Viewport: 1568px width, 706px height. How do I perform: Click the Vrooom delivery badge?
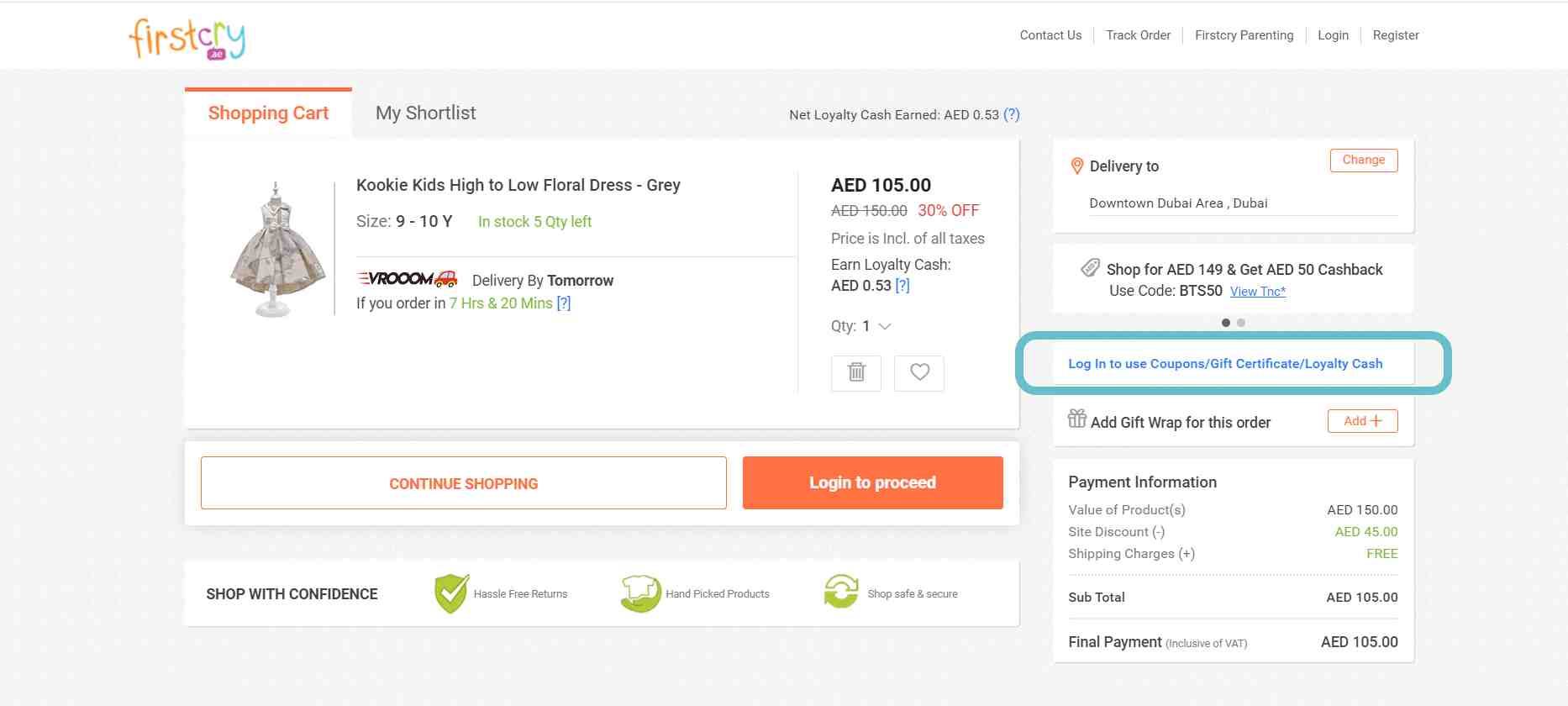pyautogui.click(x=408, y=277)
